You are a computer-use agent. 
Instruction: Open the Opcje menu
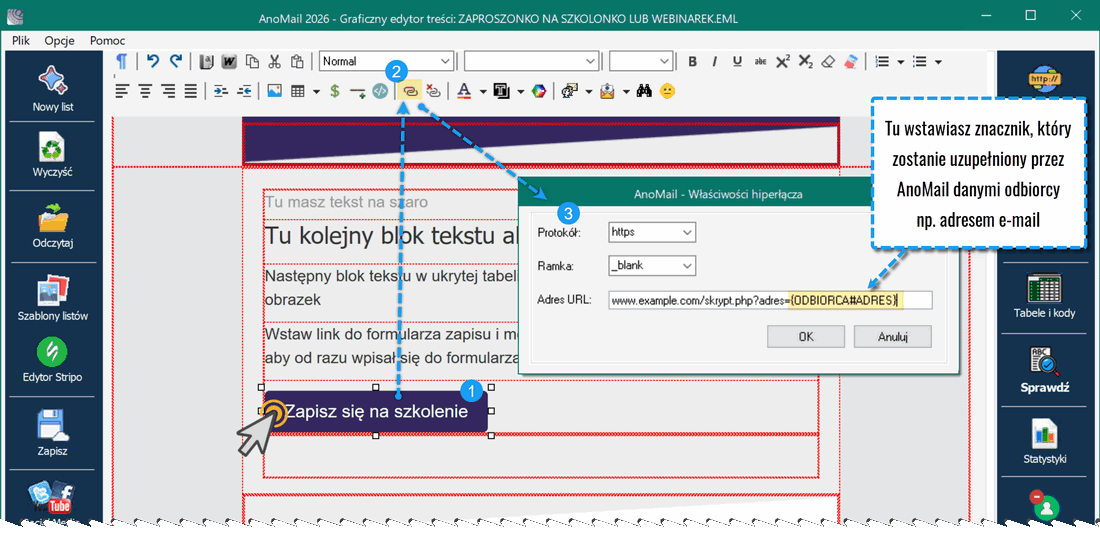(x=60, y=41)
